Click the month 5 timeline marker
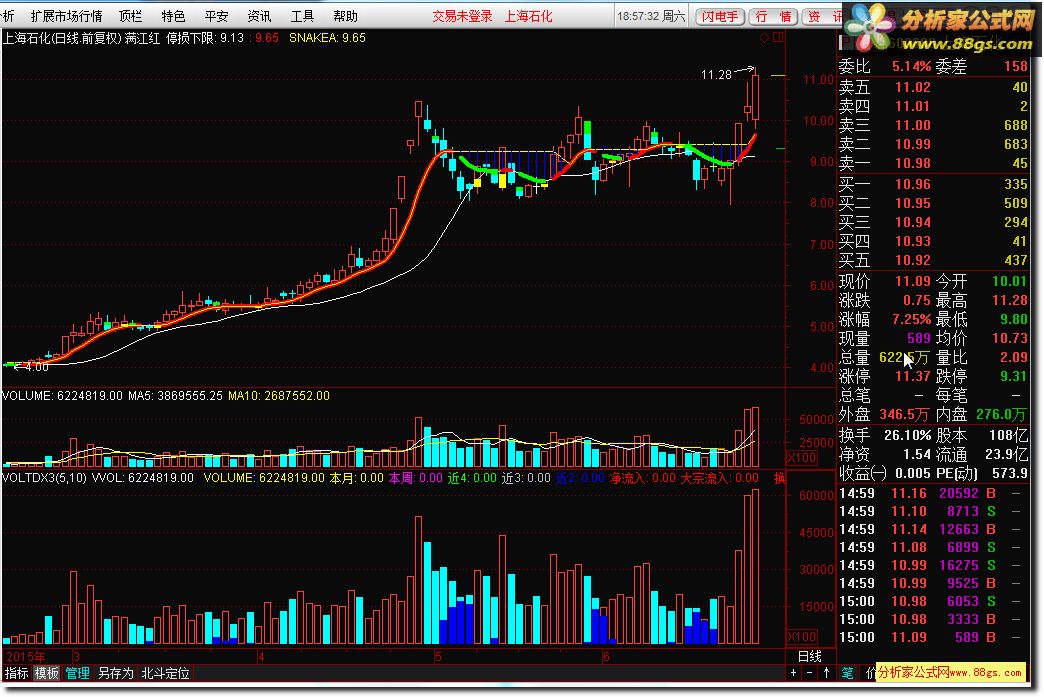The image size is (1044, 697). tap(438, 656)
